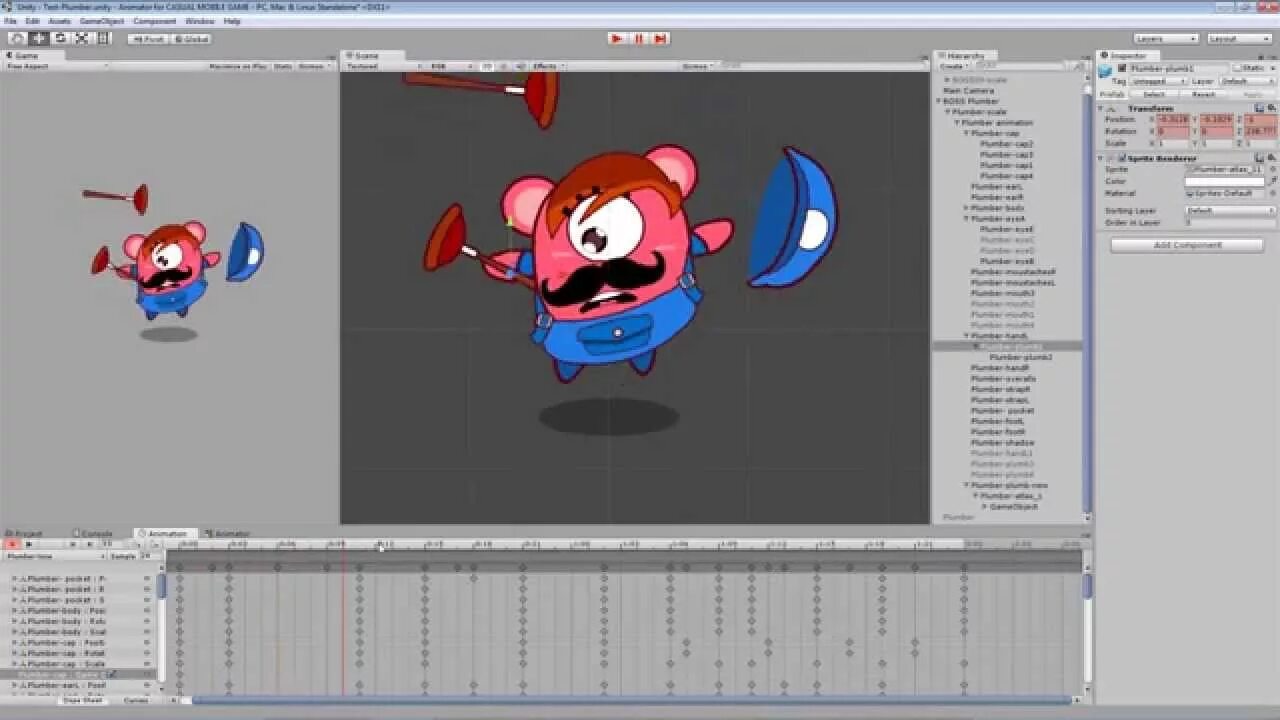
Task: Open the Layer dropdown in Inspector
Action: pyautogui.click(x=1246, y=81)
